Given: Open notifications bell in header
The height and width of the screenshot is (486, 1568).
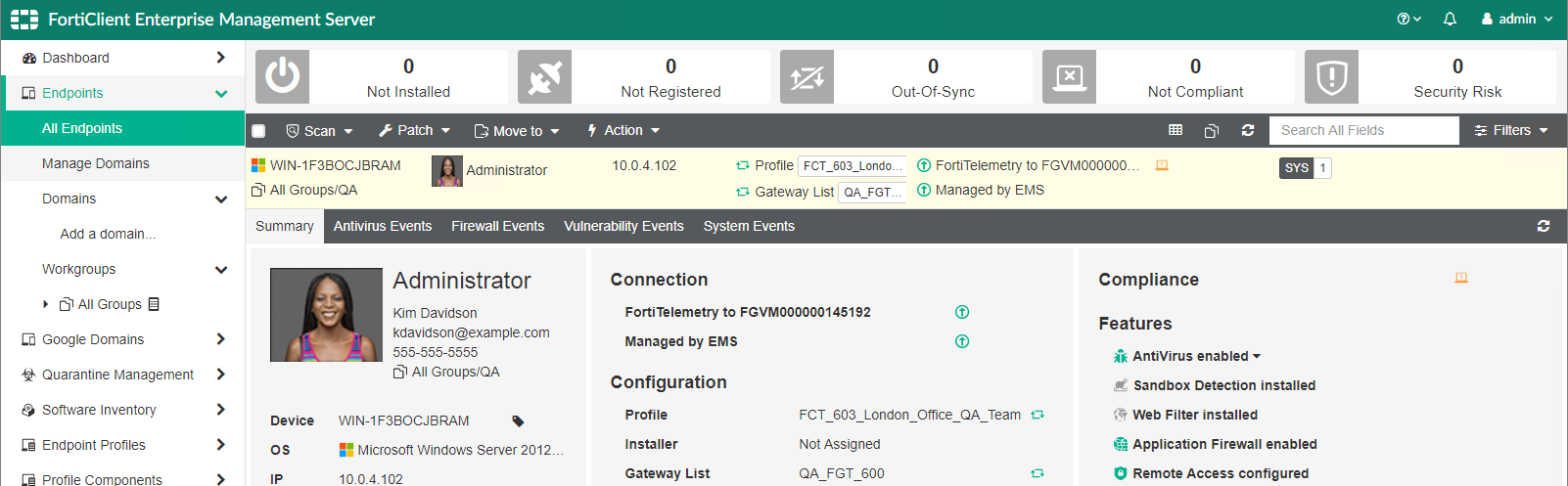Looking at the screenshot, I should 1450,20.
